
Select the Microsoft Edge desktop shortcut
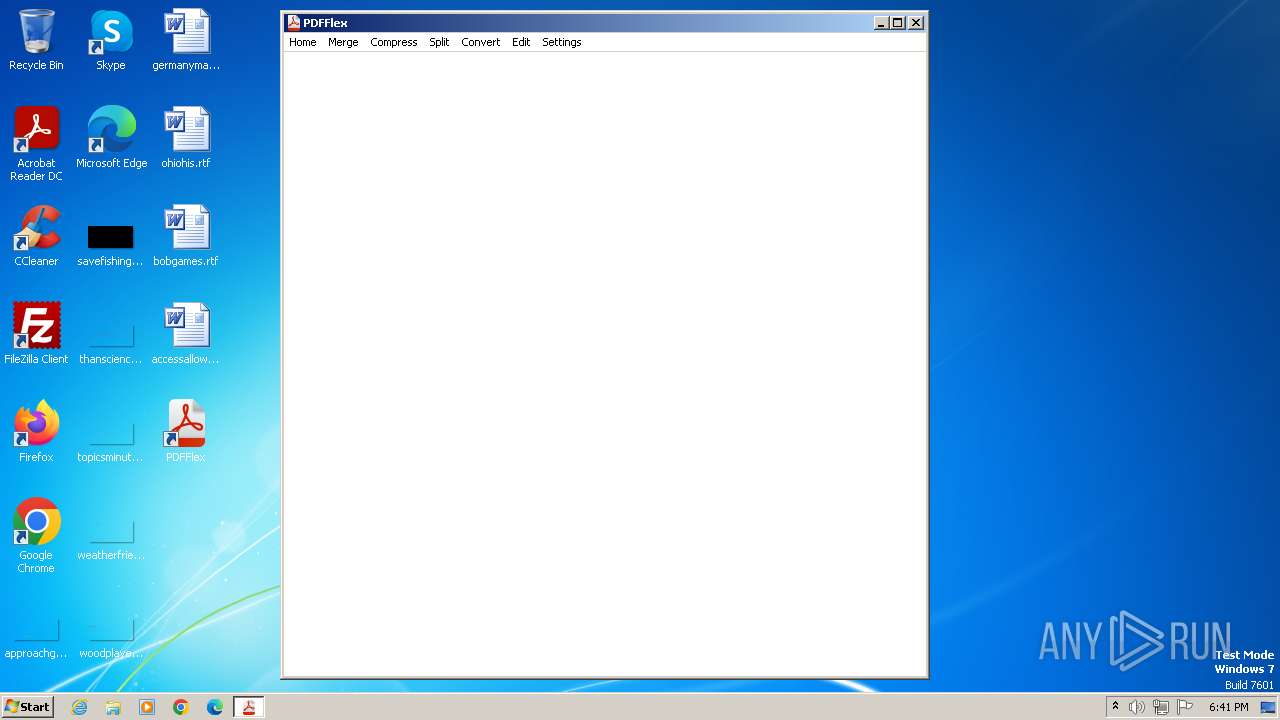tap(111, 138)
